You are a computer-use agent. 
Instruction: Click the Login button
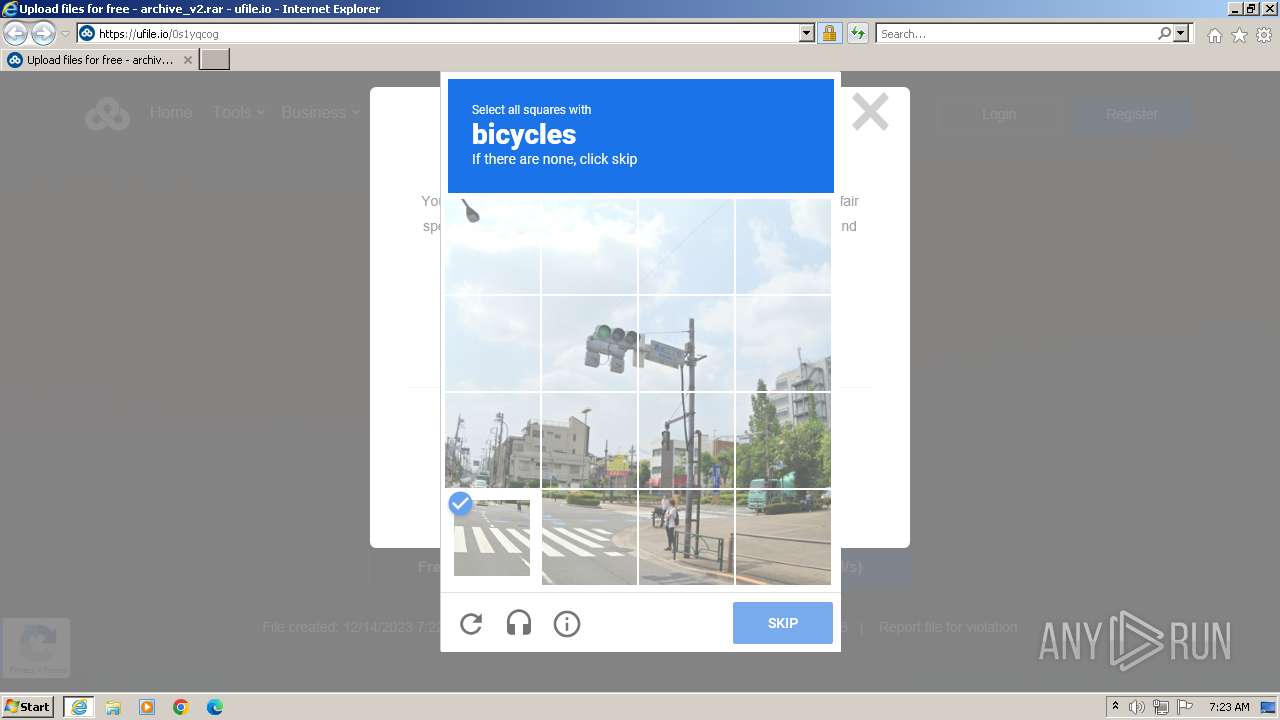pos(999,114)
